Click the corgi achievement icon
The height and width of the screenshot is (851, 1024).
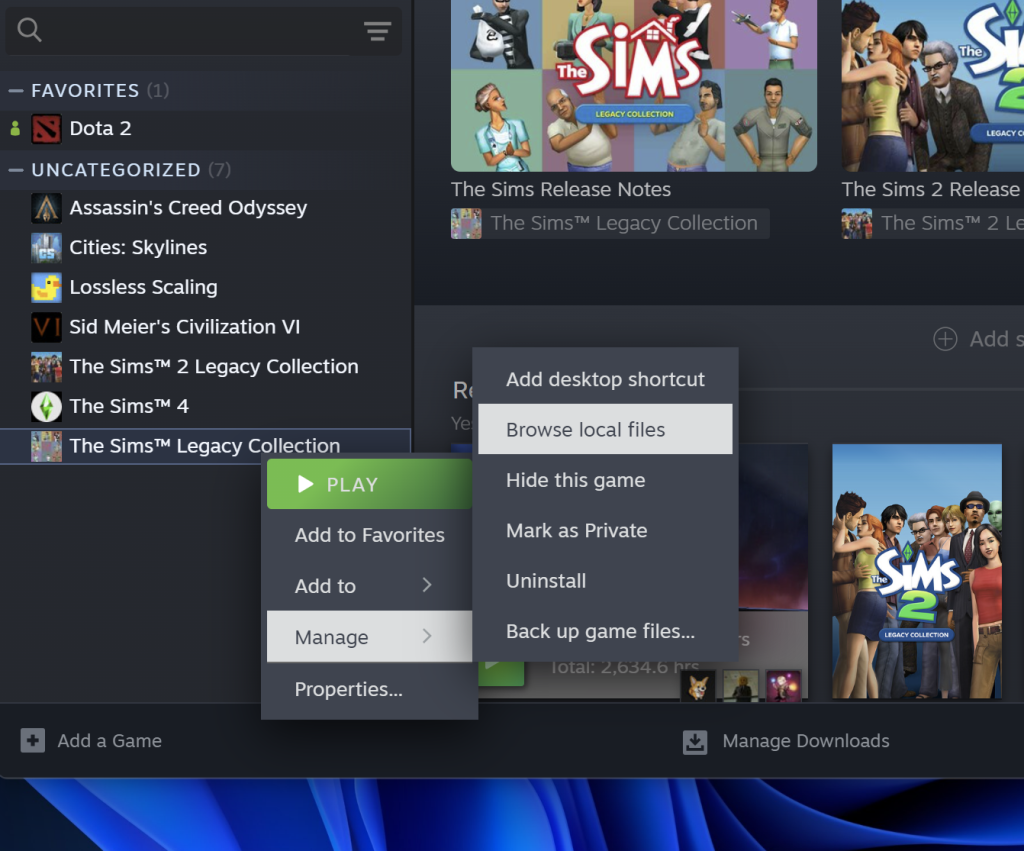(697, 686)
